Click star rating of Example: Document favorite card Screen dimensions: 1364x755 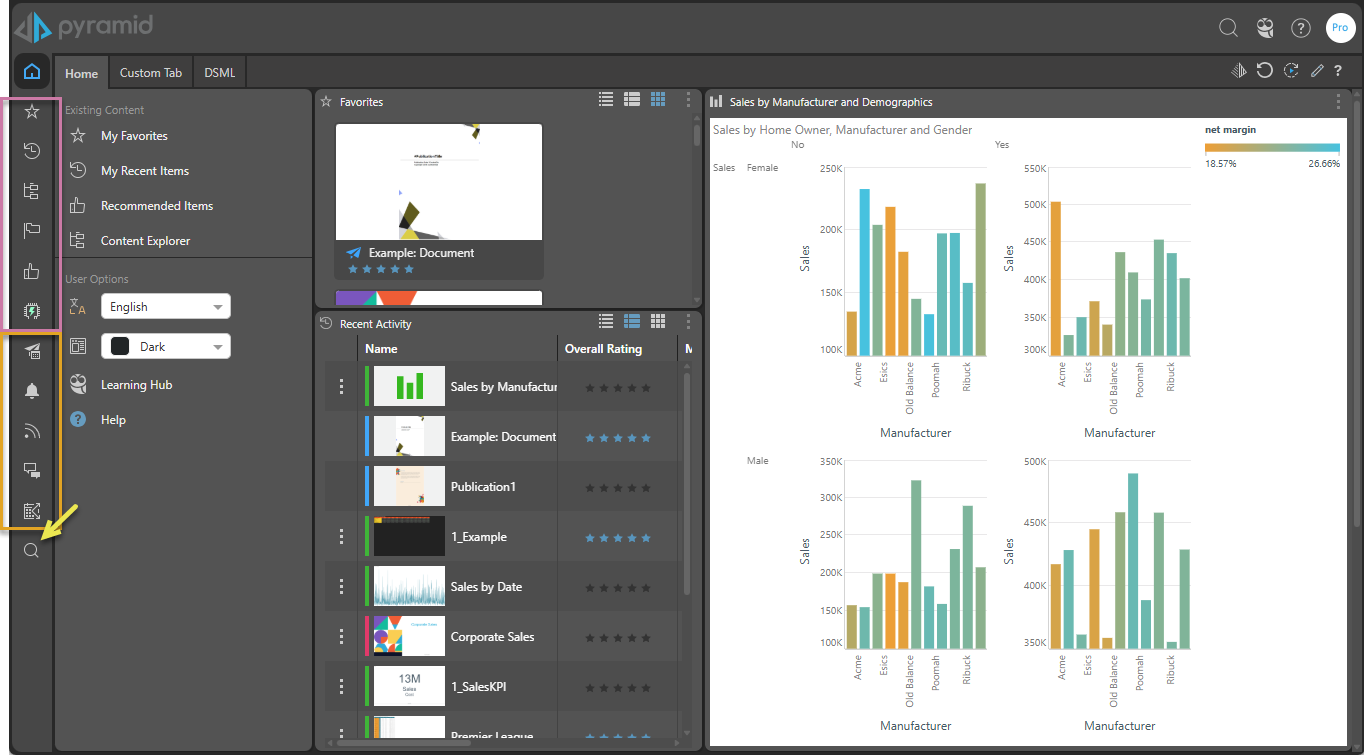pos(380,269)
